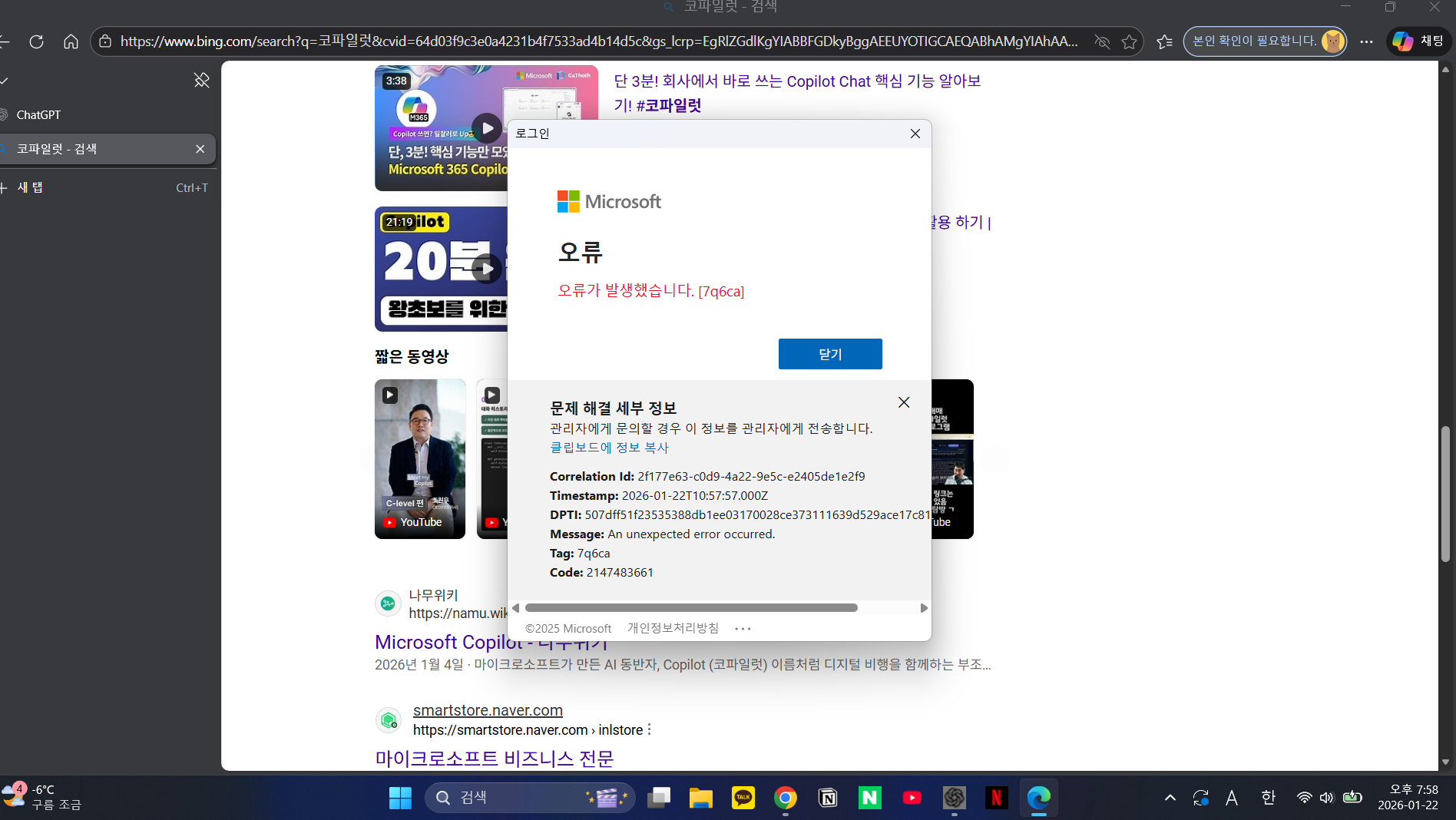Add page to favorites star icon
Viewport: 1456px width, 820px height.
[1129, 41]
